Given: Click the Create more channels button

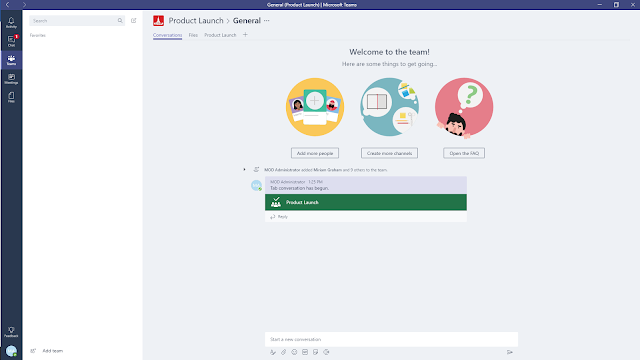Looking at the screenshot, I should tap(389, 153).
